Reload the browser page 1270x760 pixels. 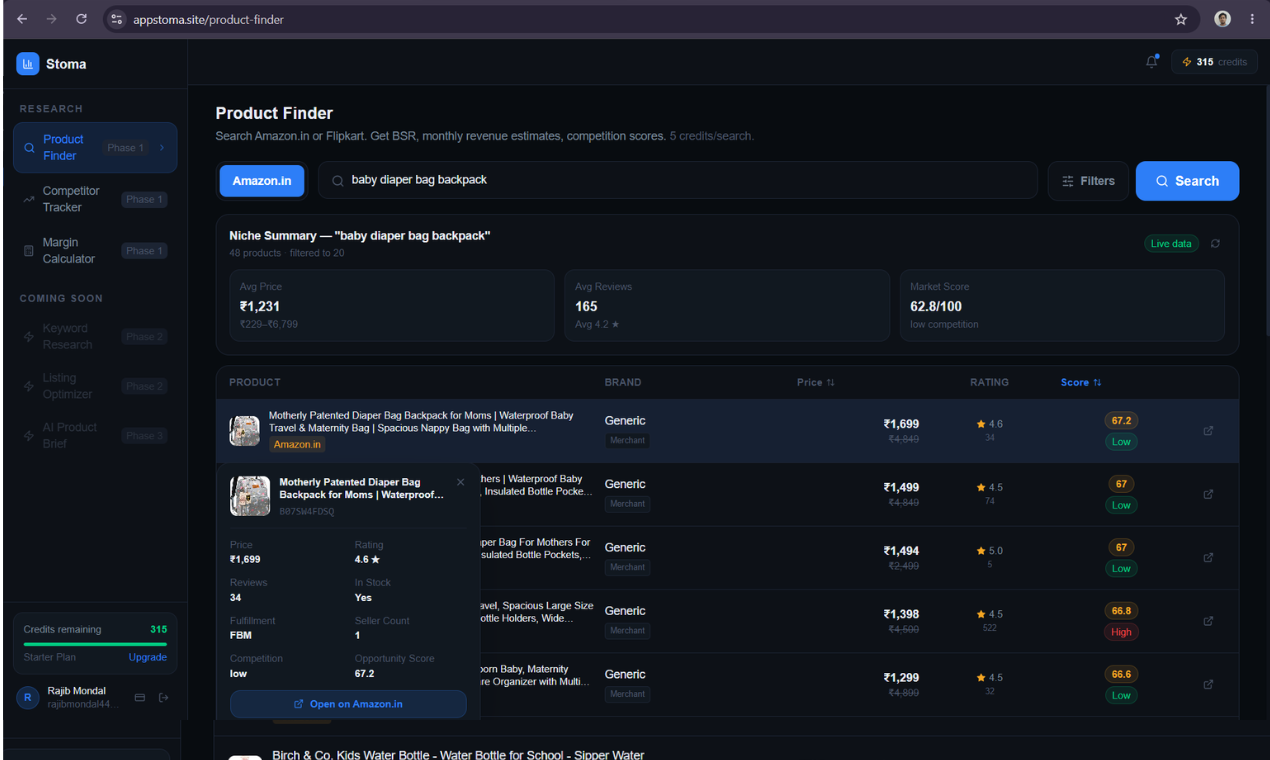(81, 19)
